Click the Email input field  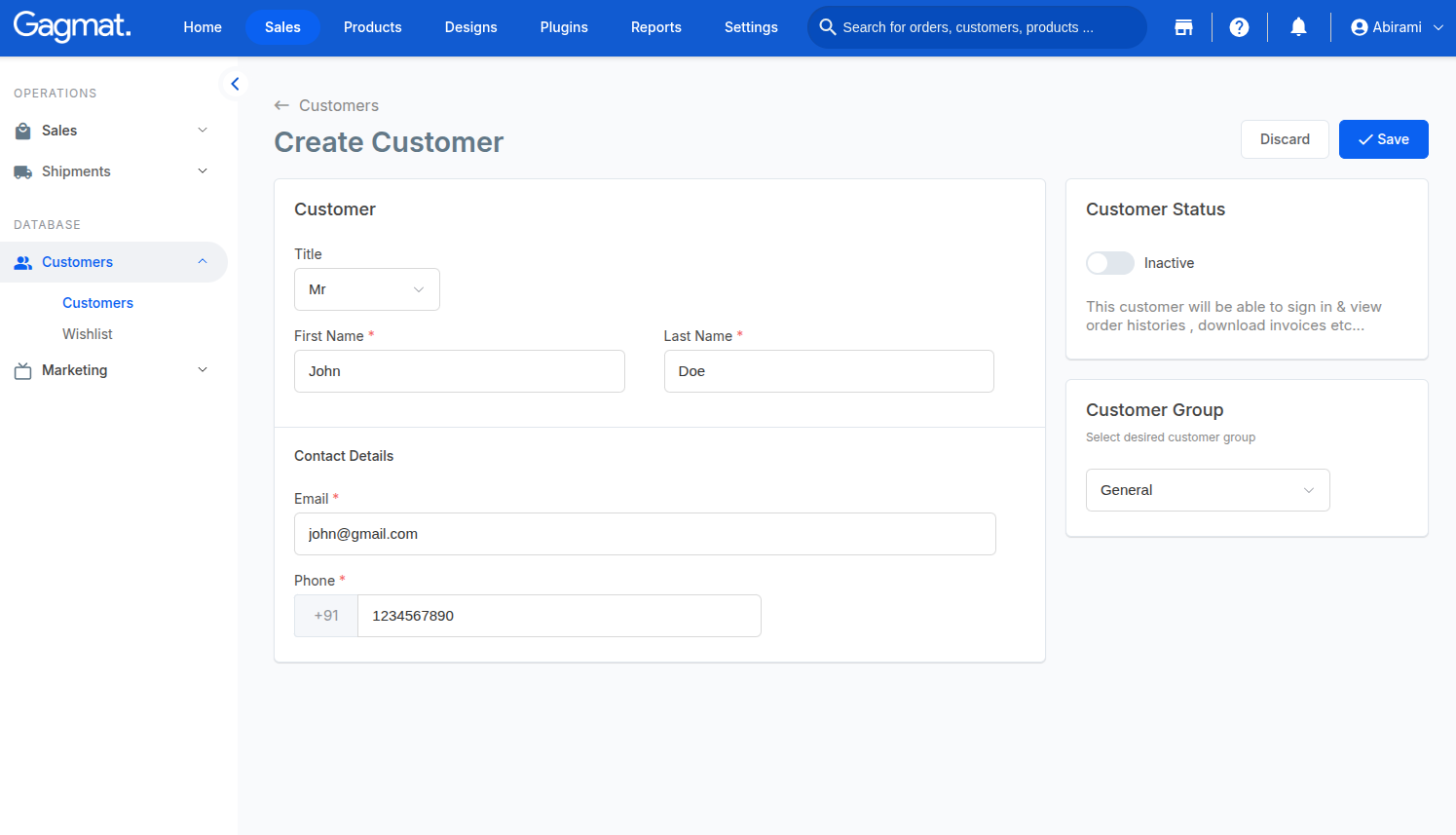click(x=645, y=534)
